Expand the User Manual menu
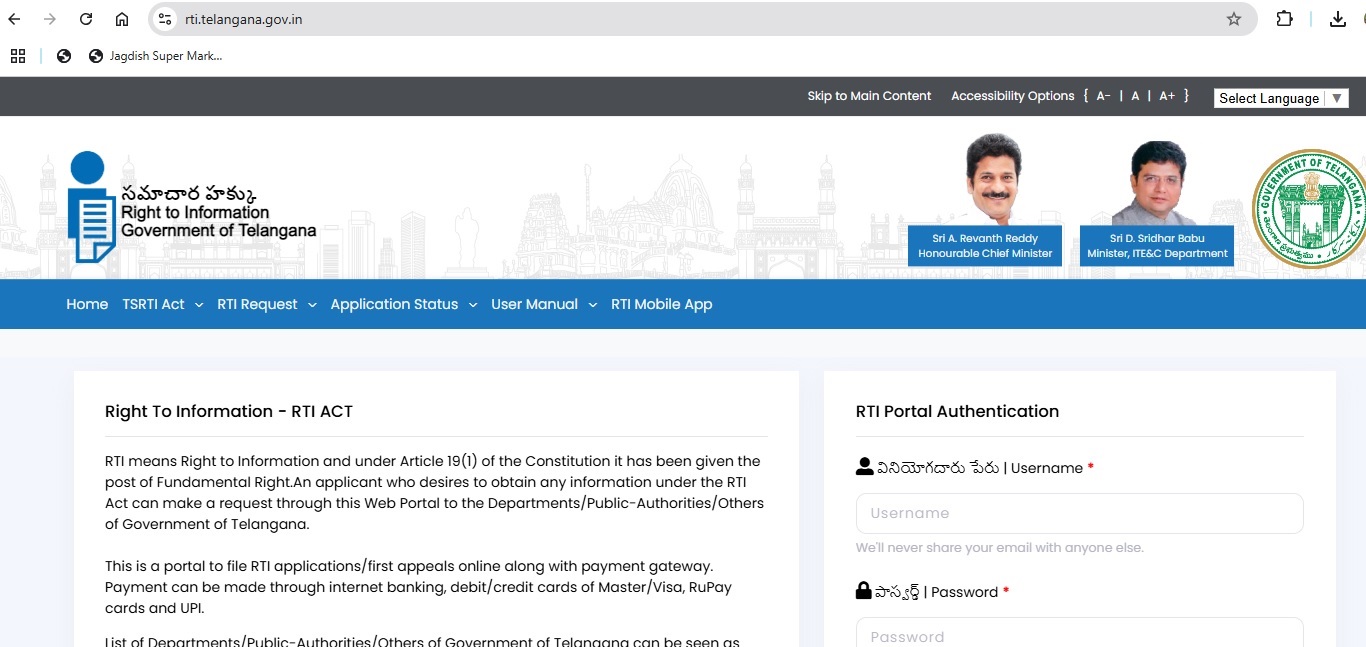This screenshot has width=1366, height=647. click(544, 304)
